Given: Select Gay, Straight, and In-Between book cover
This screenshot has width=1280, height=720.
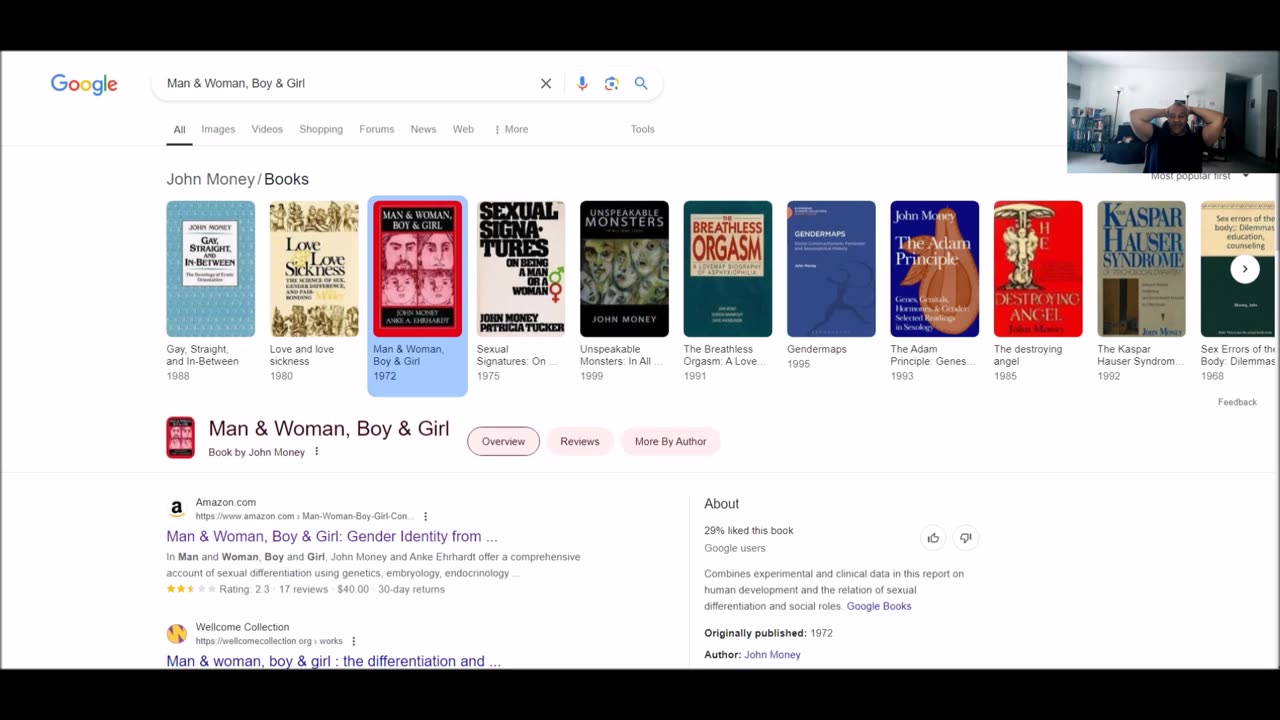Looking at the screenshot, I should click(211, 269).
